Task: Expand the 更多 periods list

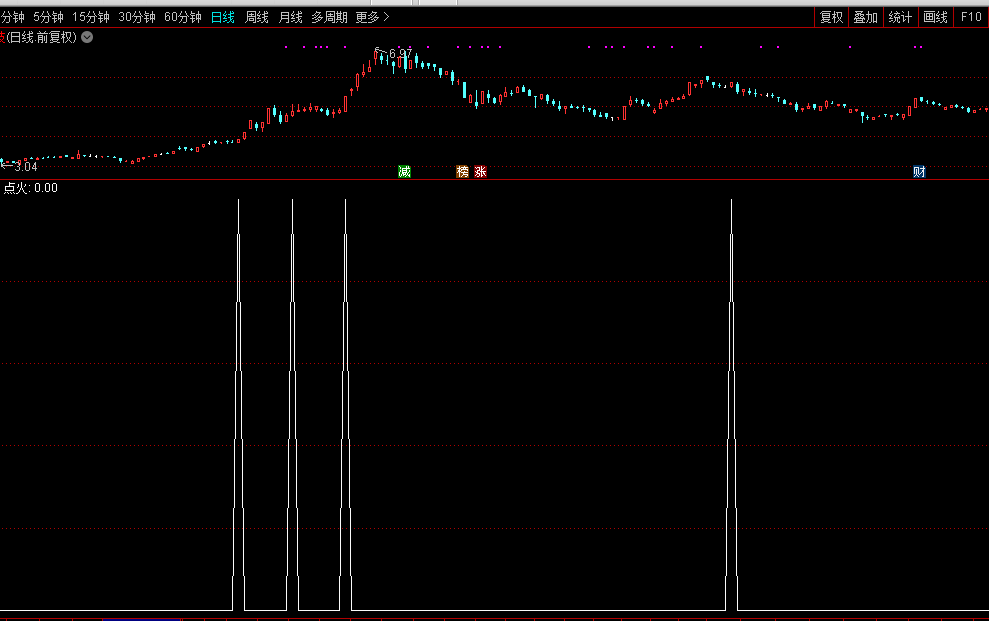Action: [372, 17]
